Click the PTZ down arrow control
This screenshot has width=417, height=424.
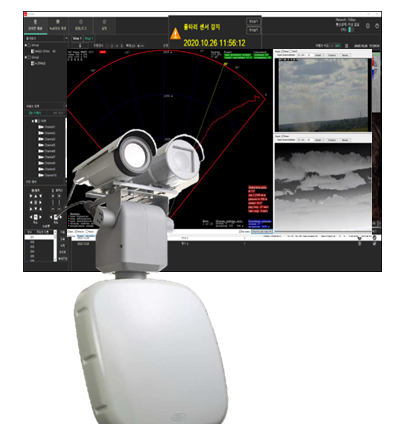tap(36, 209)
